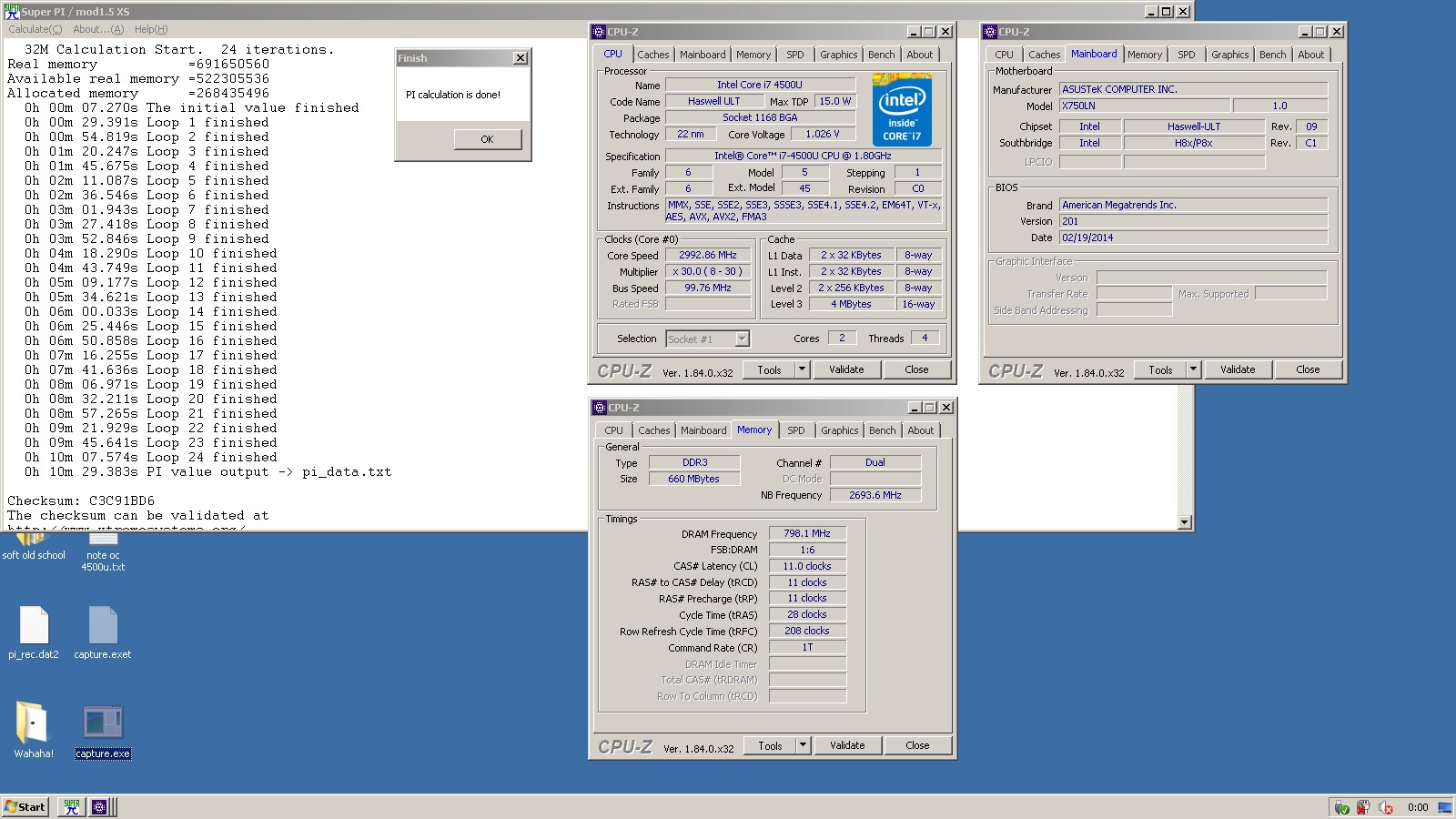Image resolution: width=1456 pixels, height=819 pixels.
Task: Click Tools button in CPU-Z Memory window
Action: pyautogui.click(x=770, y=745)
